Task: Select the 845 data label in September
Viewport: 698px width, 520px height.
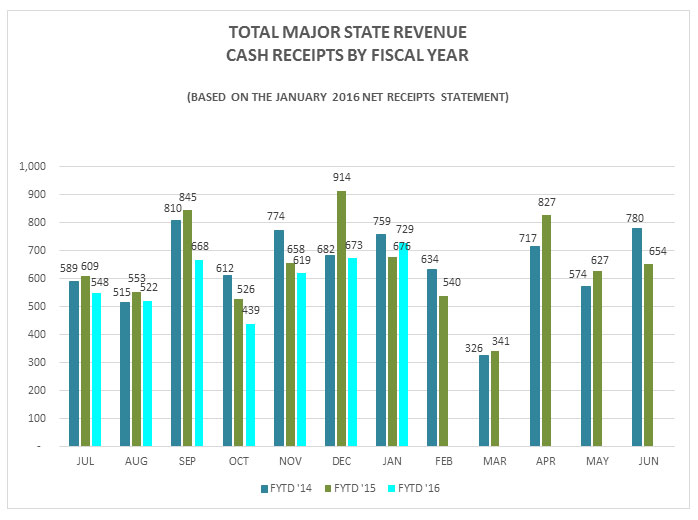Action: 189,197
